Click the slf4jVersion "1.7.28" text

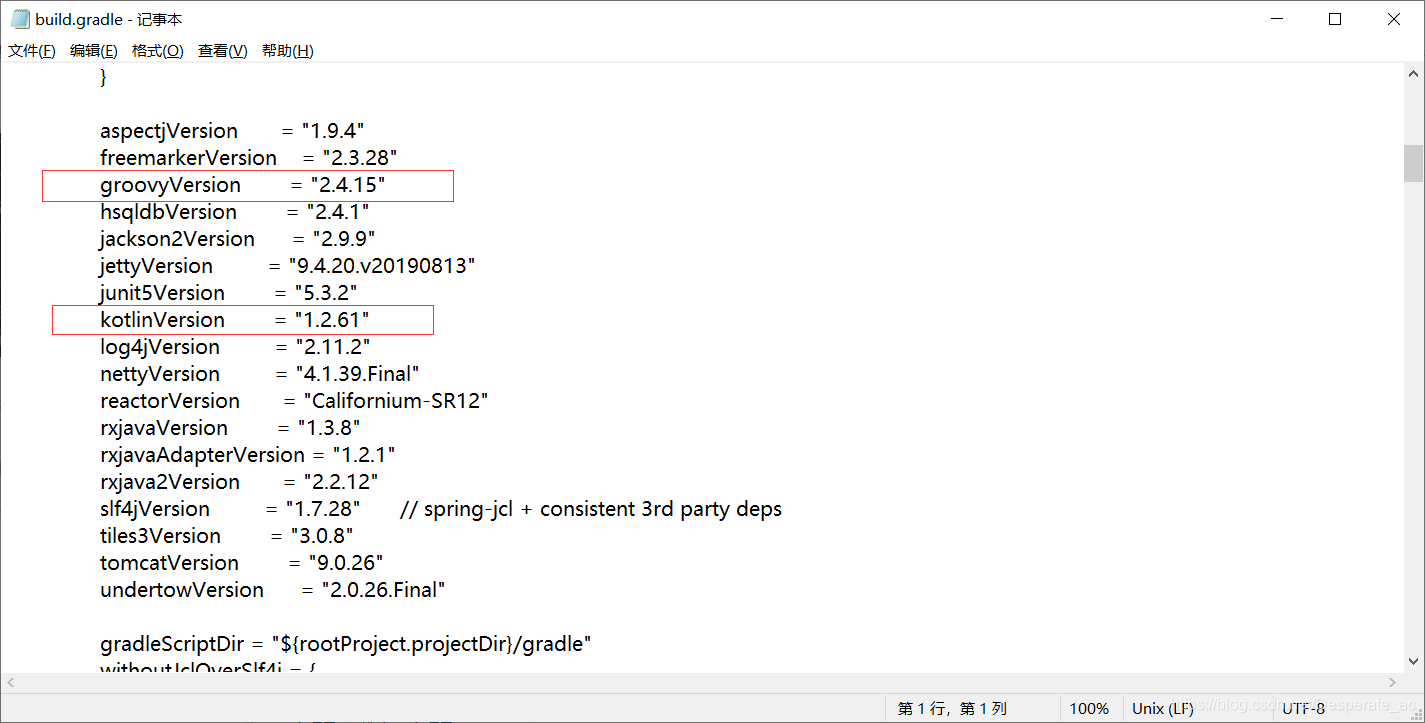231,509
